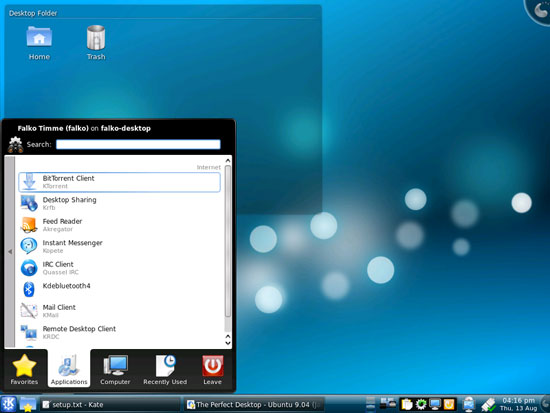Open the Home folder on desktop
This screenshot has height=413, width=550.
[x=39, y=43]
